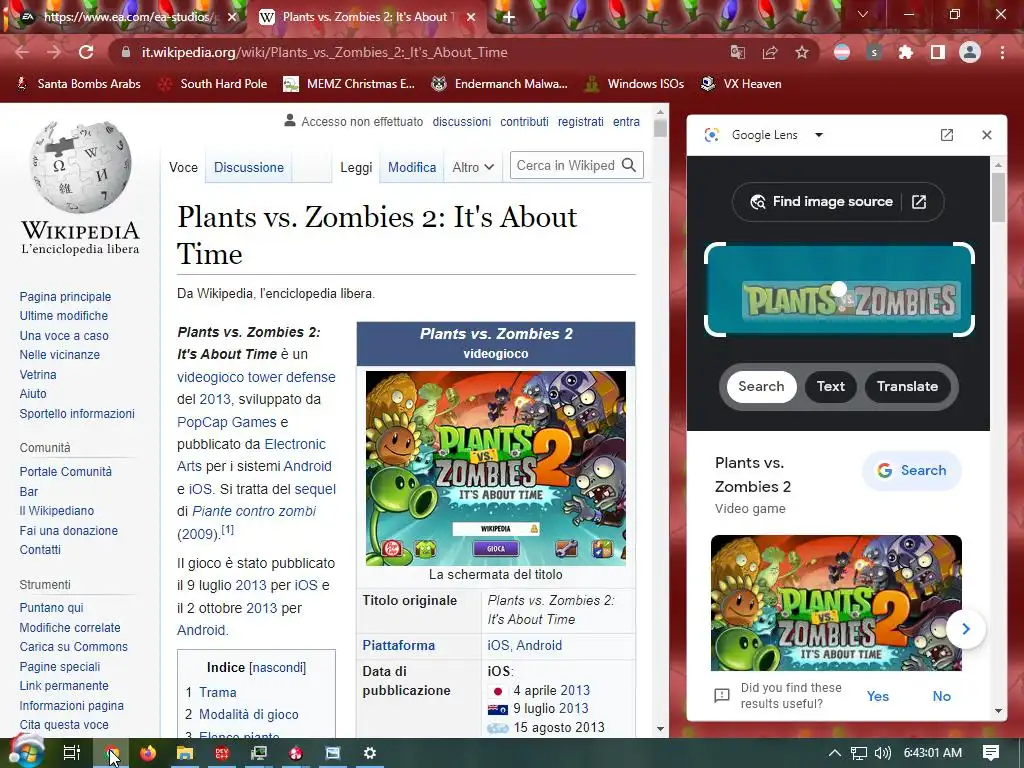Open Fai una donazione link

coord(69,530)
